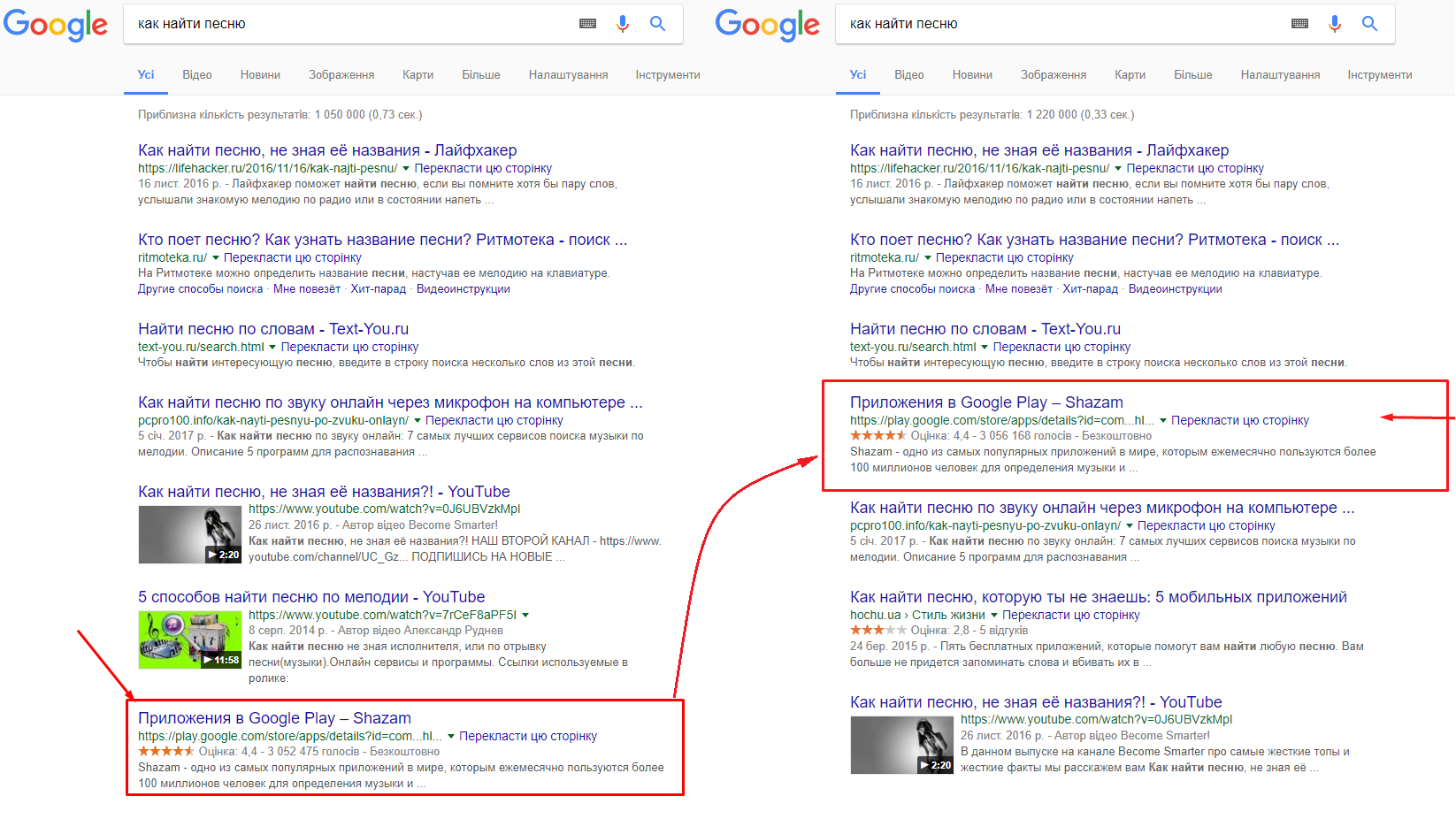Screen dimensions: 1456x827
Task: Open 'Налаштування' in left results page
Action: (x=568, y=75)
